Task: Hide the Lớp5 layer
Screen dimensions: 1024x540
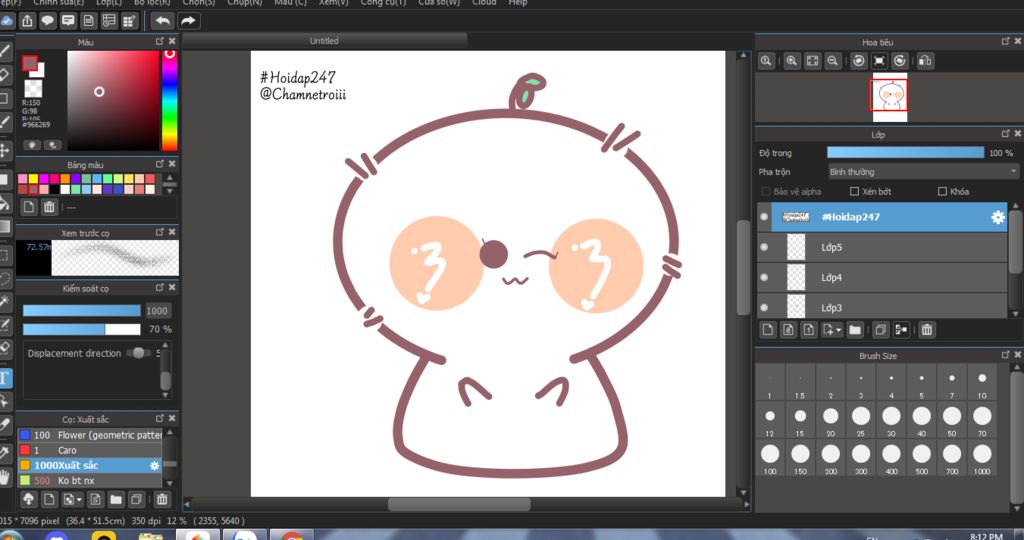Action: pyautogui.click(x=764, y=247)
